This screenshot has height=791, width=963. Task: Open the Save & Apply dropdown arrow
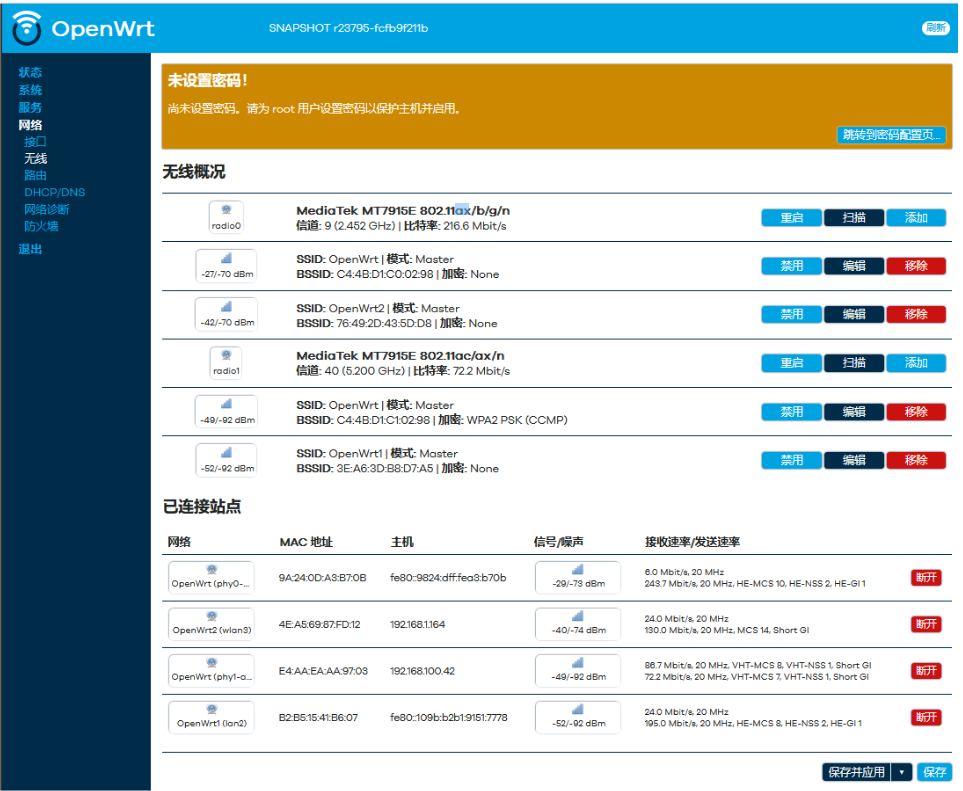click(902, 772)
